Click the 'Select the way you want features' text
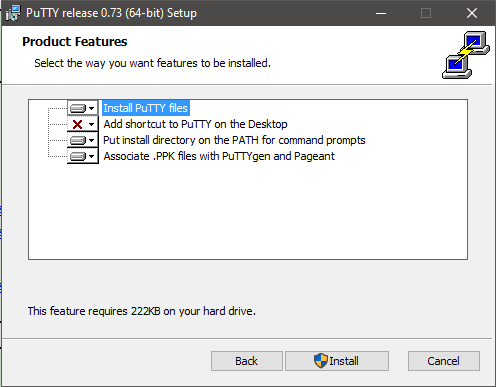 point(152,63)
